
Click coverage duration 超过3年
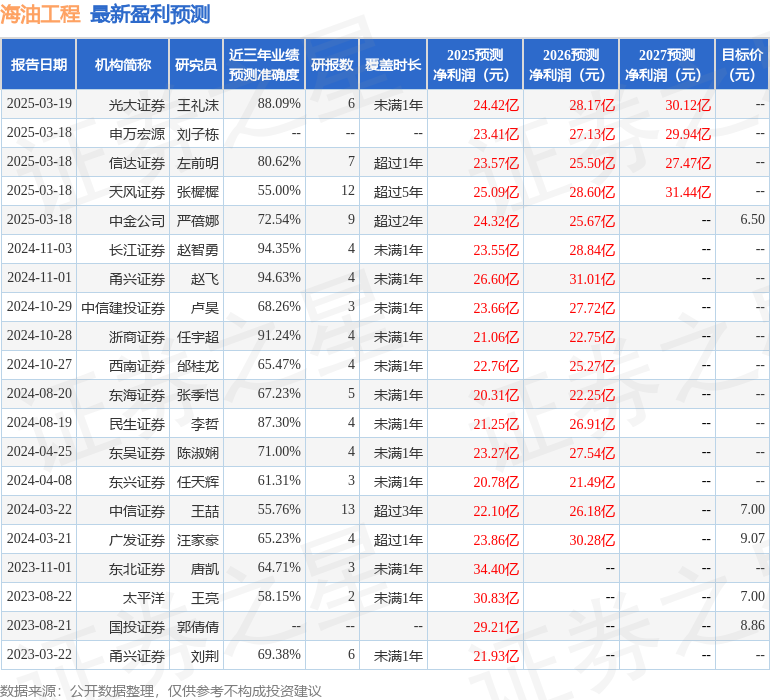(398, 511)
